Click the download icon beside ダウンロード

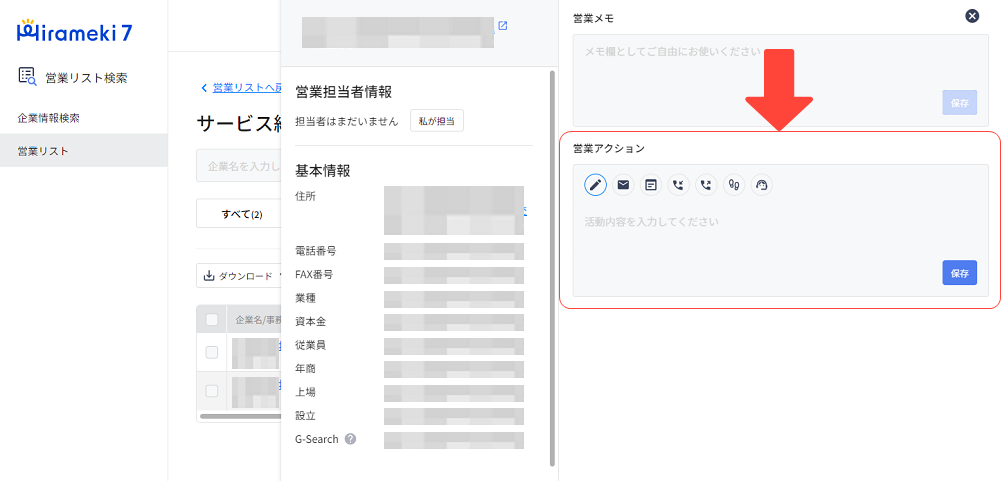(x=209, y=276)
